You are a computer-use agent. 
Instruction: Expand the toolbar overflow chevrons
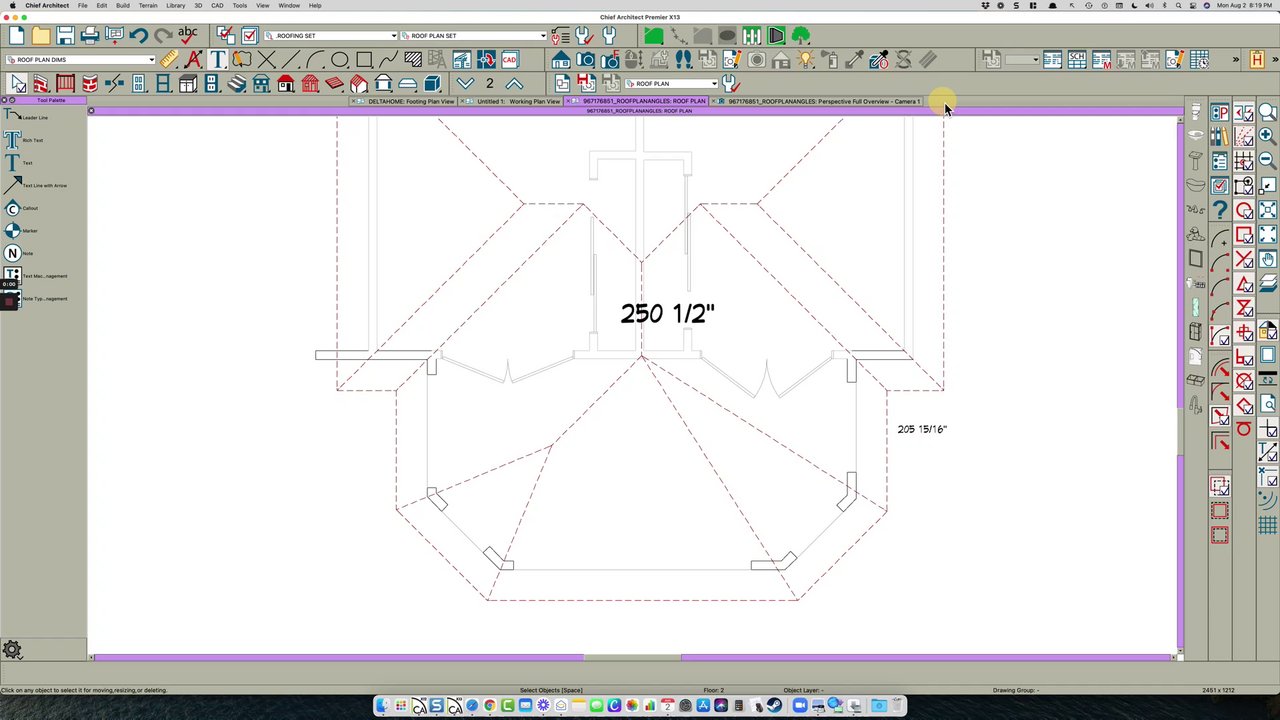pos(1235,60)
